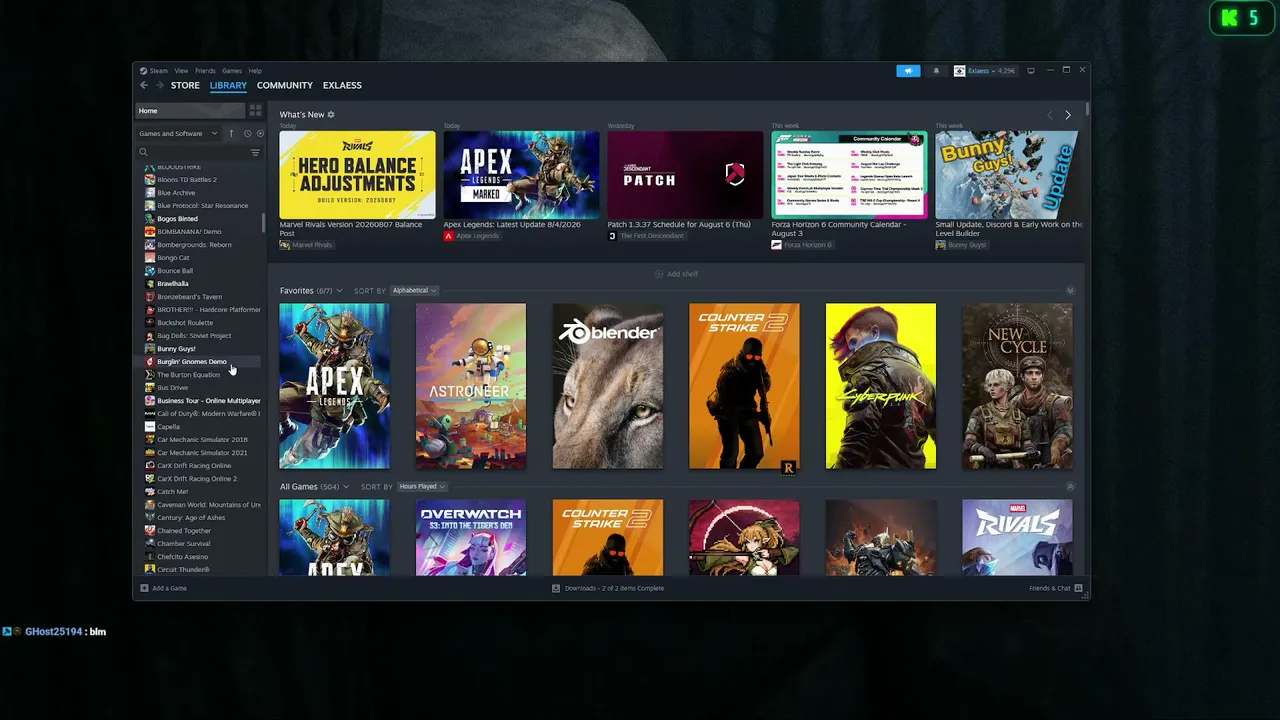
Task: Select Century: Age of Ashes in list
Action: pyautogui.click(x=199, y=517)
